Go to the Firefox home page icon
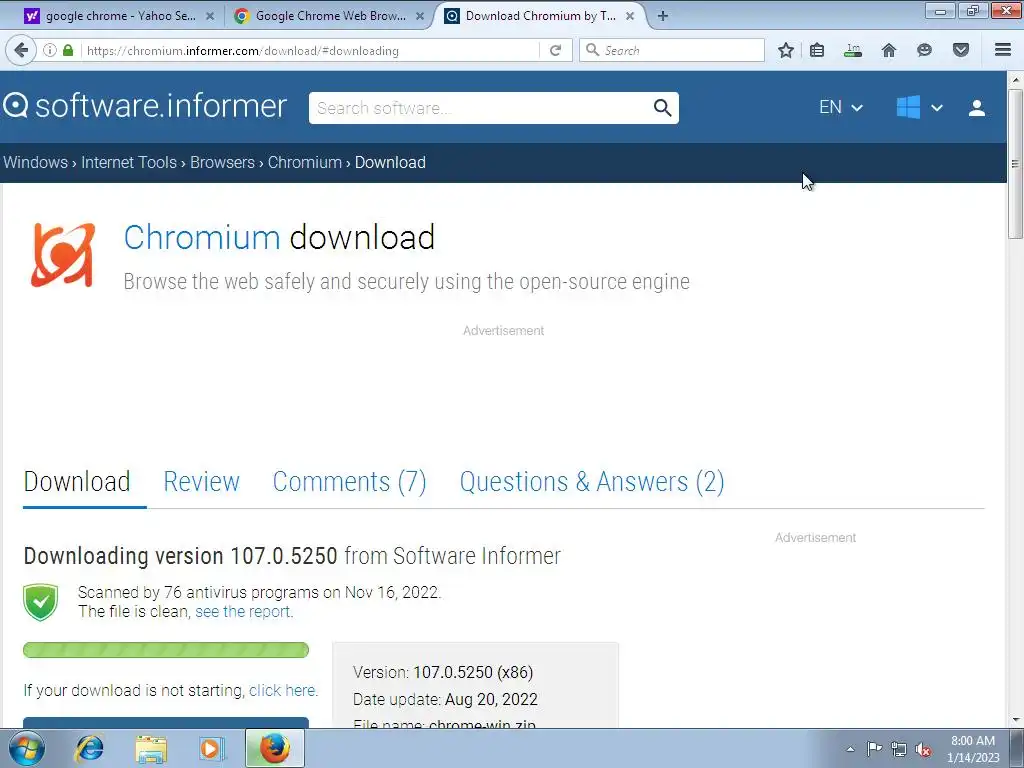 point(889,50)
